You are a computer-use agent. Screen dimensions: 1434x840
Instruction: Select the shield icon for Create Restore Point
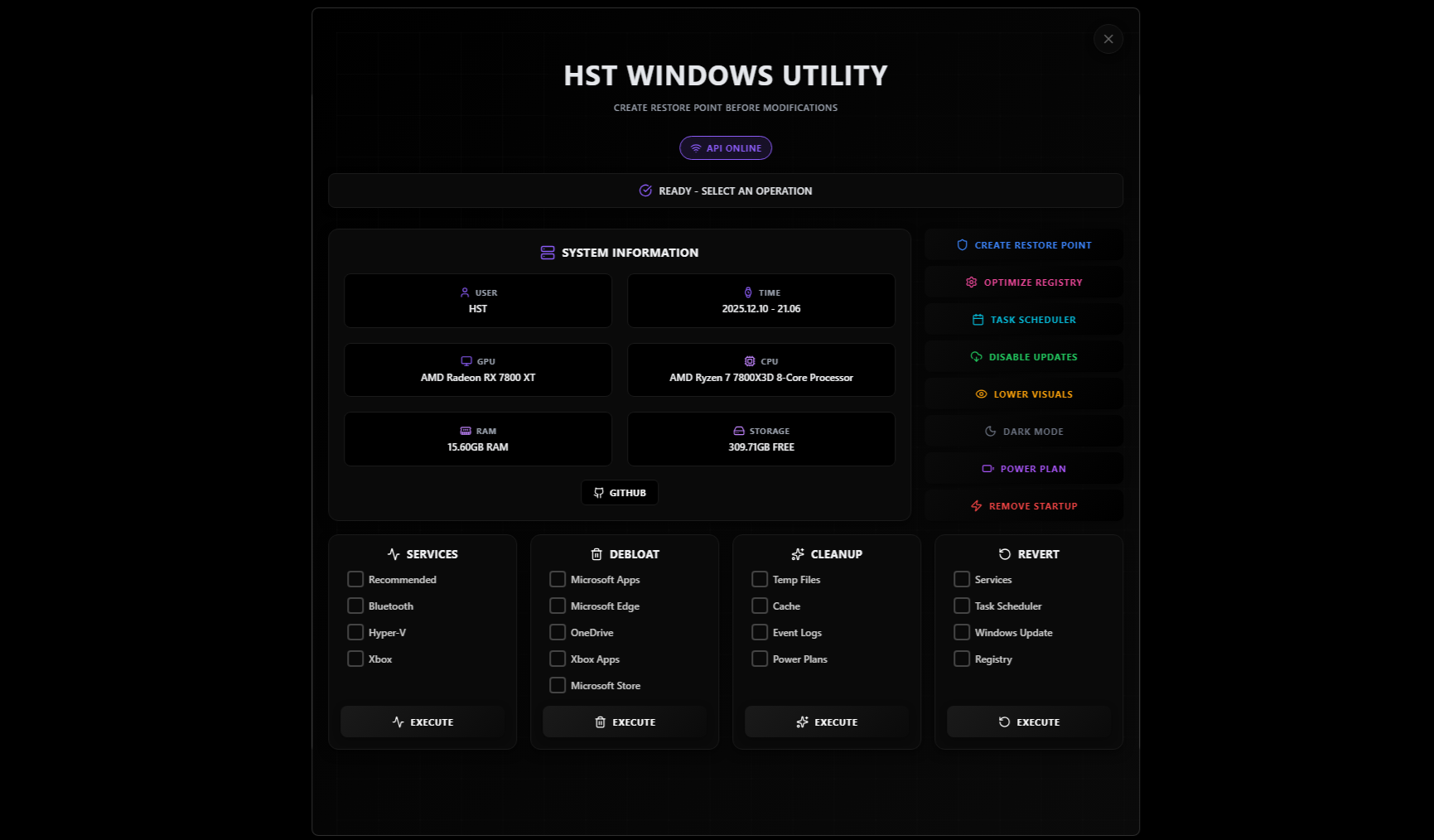coord(962,244)
